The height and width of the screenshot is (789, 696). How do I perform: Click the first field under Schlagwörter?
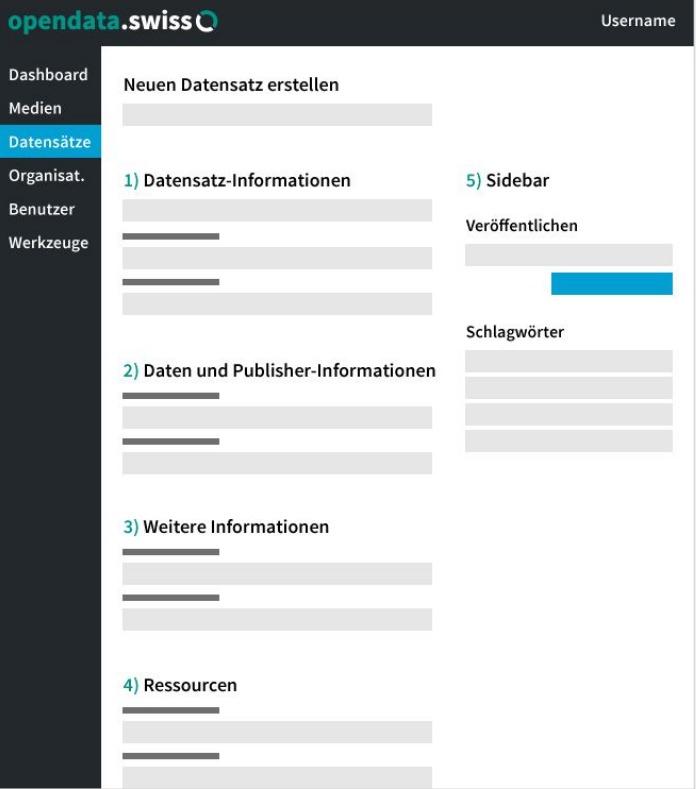coord(569,361)
